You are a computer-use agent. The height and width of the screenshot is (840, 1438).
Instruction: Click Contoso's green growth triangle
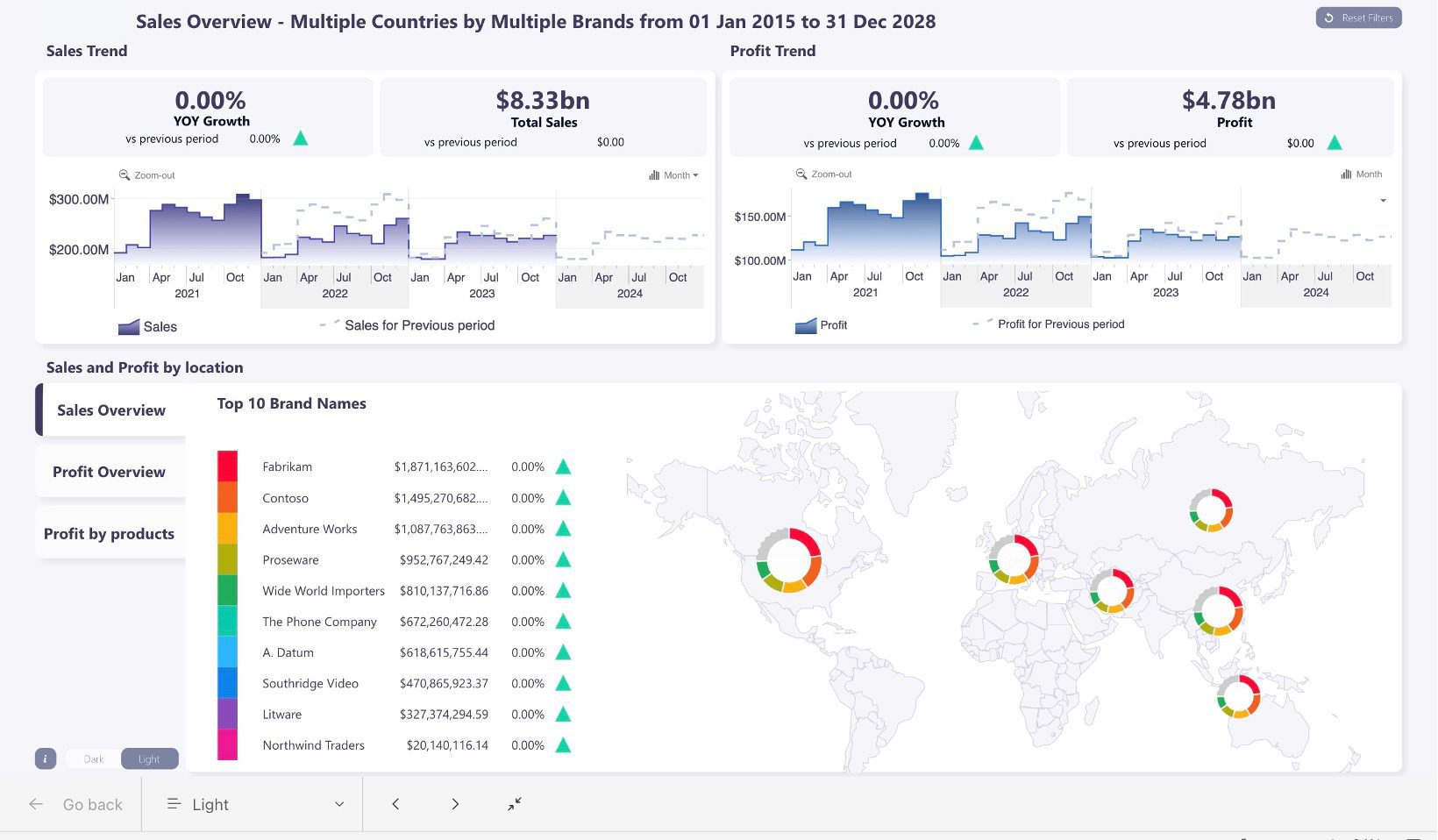pos(563,498)
